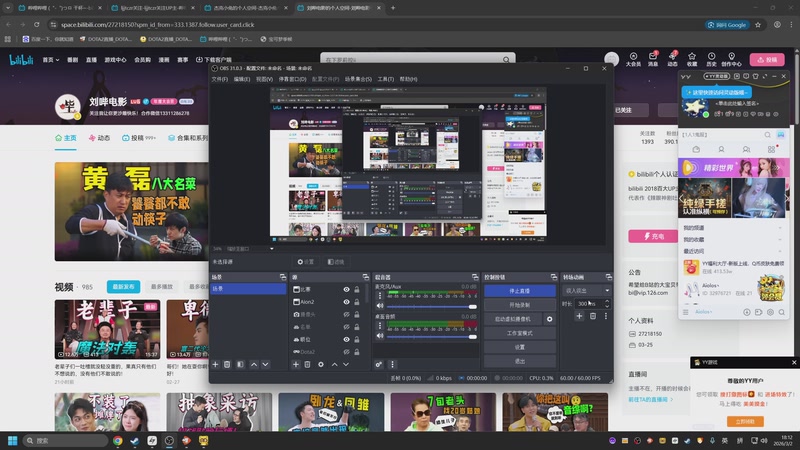This screenshot has width=800, height=450.
Task: Open YY contacts tab icon
Action: click(x=721, y=149)
